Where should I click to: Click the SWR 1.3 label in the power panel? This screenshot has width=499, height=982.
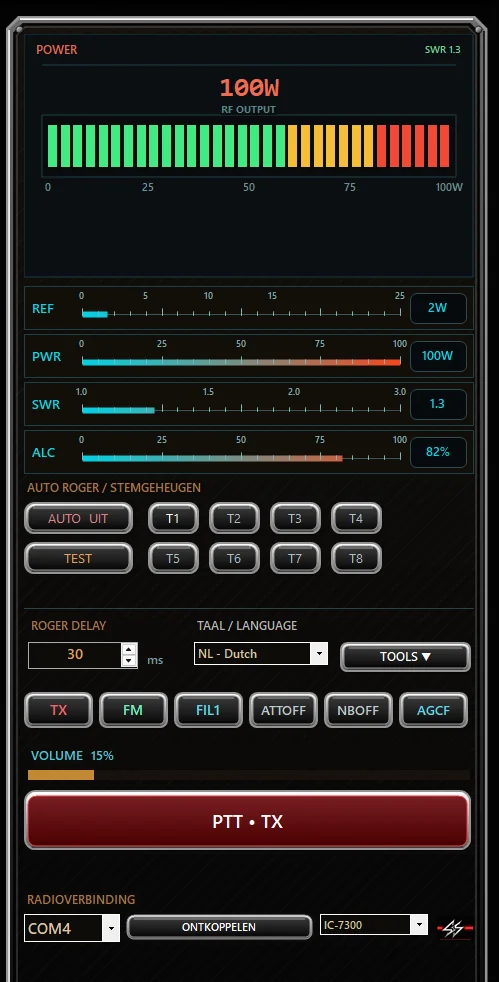(x=443, y=49)
